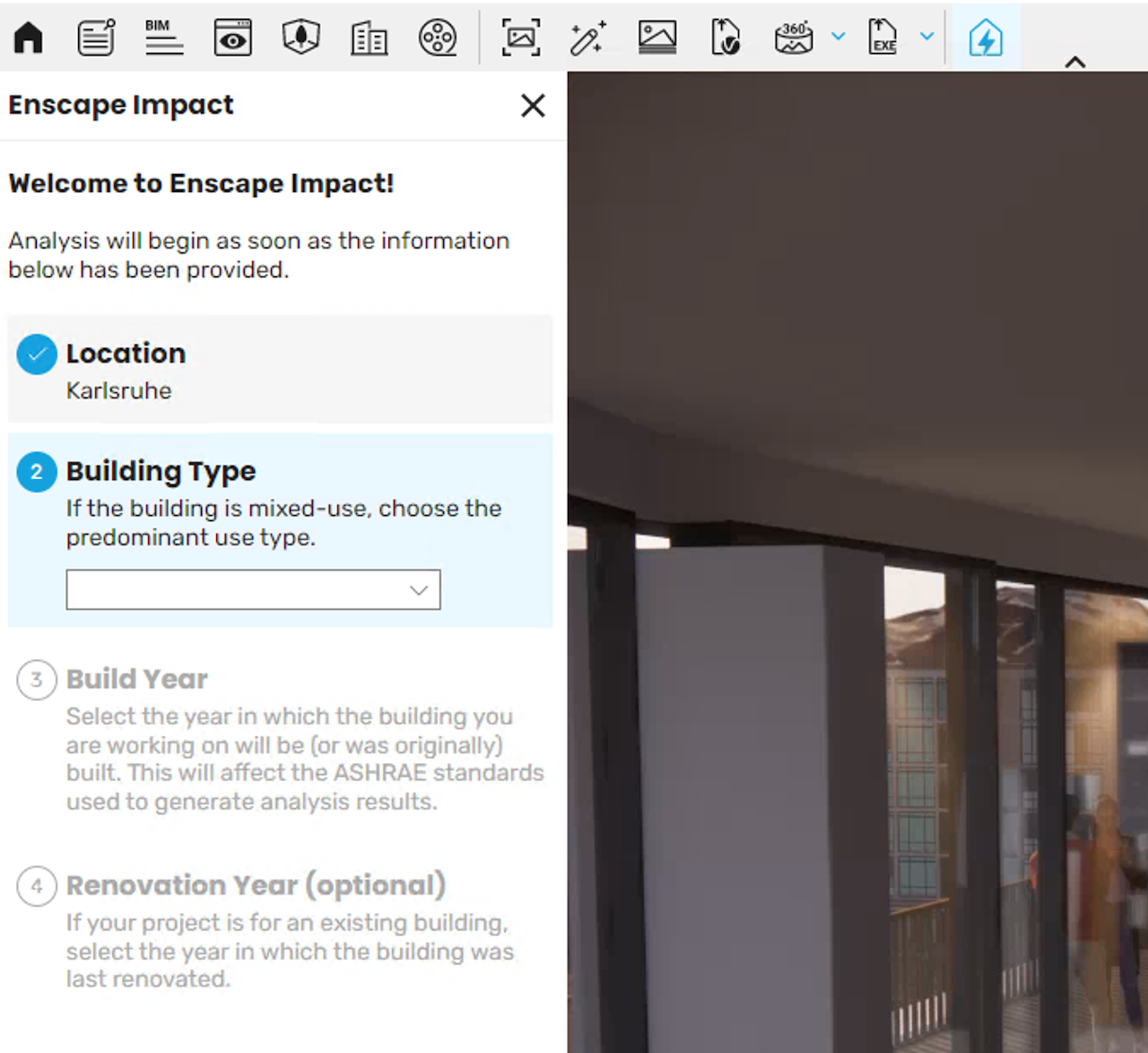Click the step 3 circle badge

37,680
